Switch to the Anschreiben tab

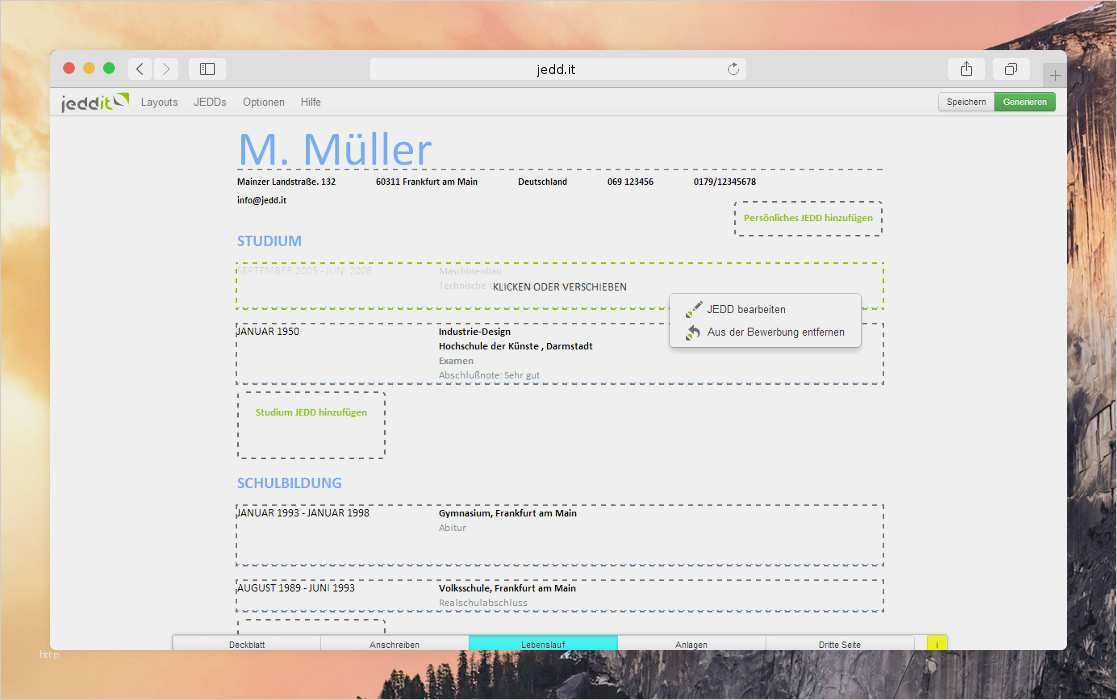coord(394,644)
